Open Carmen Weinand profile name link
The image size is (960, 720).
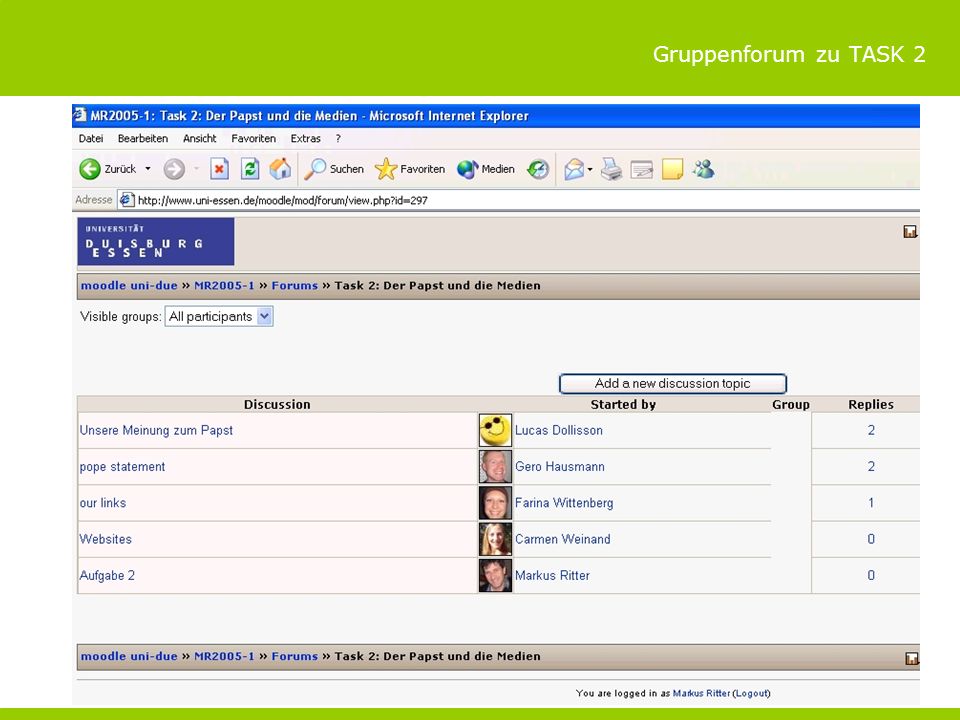[563, 539]
